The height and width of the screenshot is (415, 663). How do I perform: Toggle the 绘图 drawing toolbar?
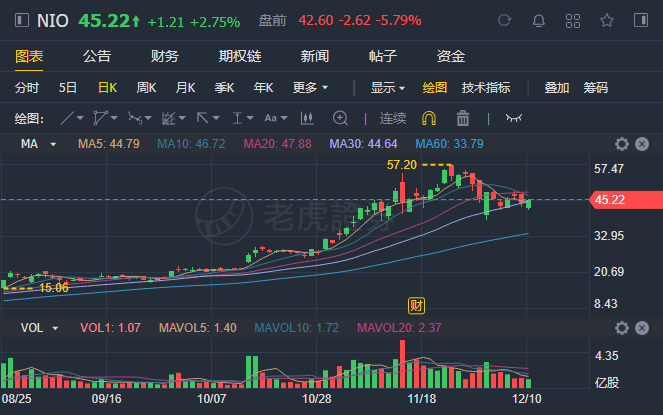click(435, 88)
